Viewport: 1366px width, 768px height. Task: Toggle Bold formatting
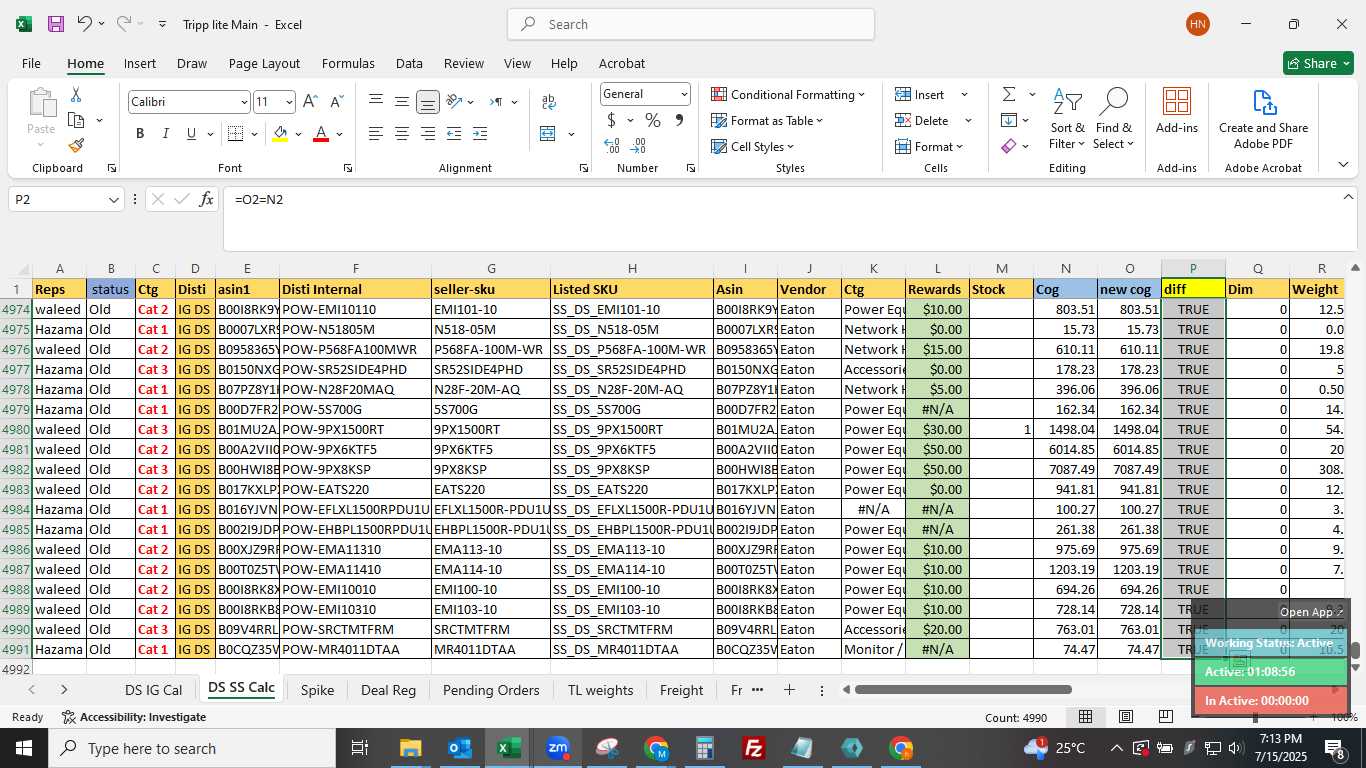140,133
